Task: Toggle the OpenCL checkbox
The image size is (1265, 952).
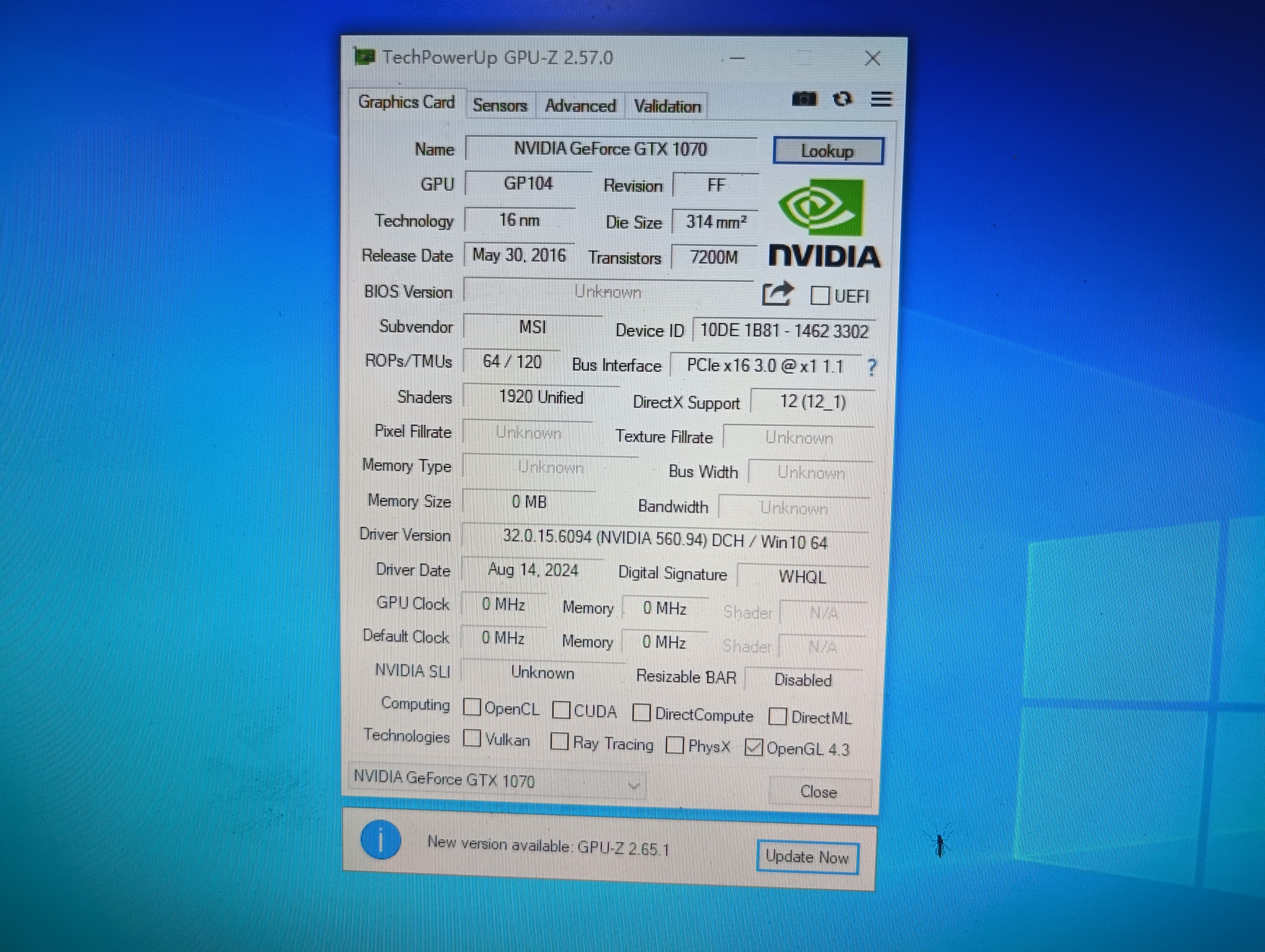Action: click(472, 707)
